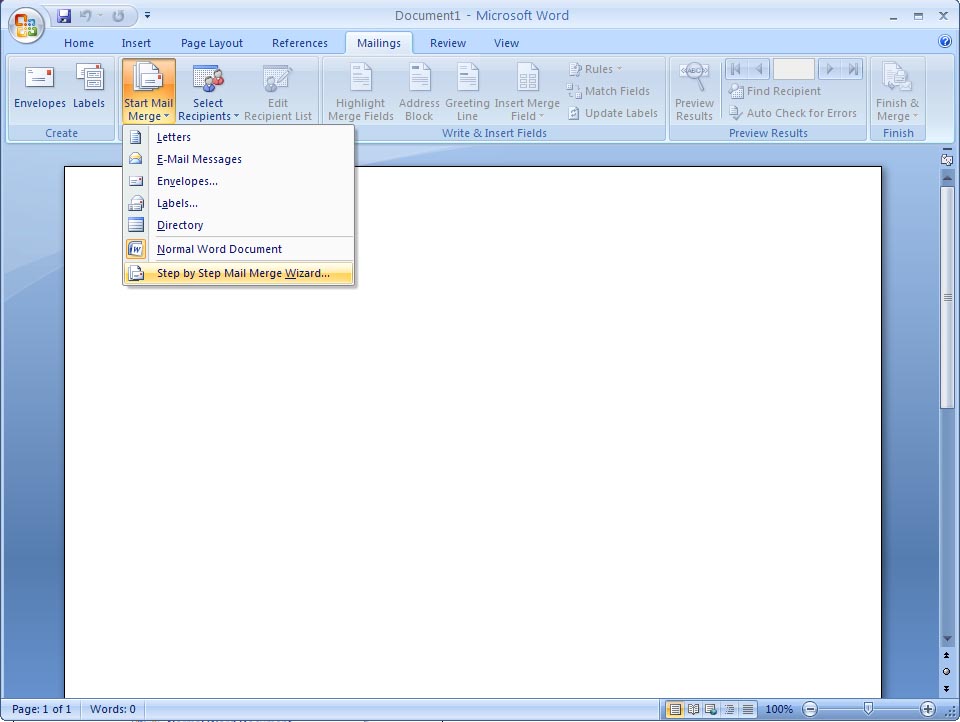Viewport: 960px width, 722px height.
Task: Switch to Print Layout view
Action: [x=675, y=709]
